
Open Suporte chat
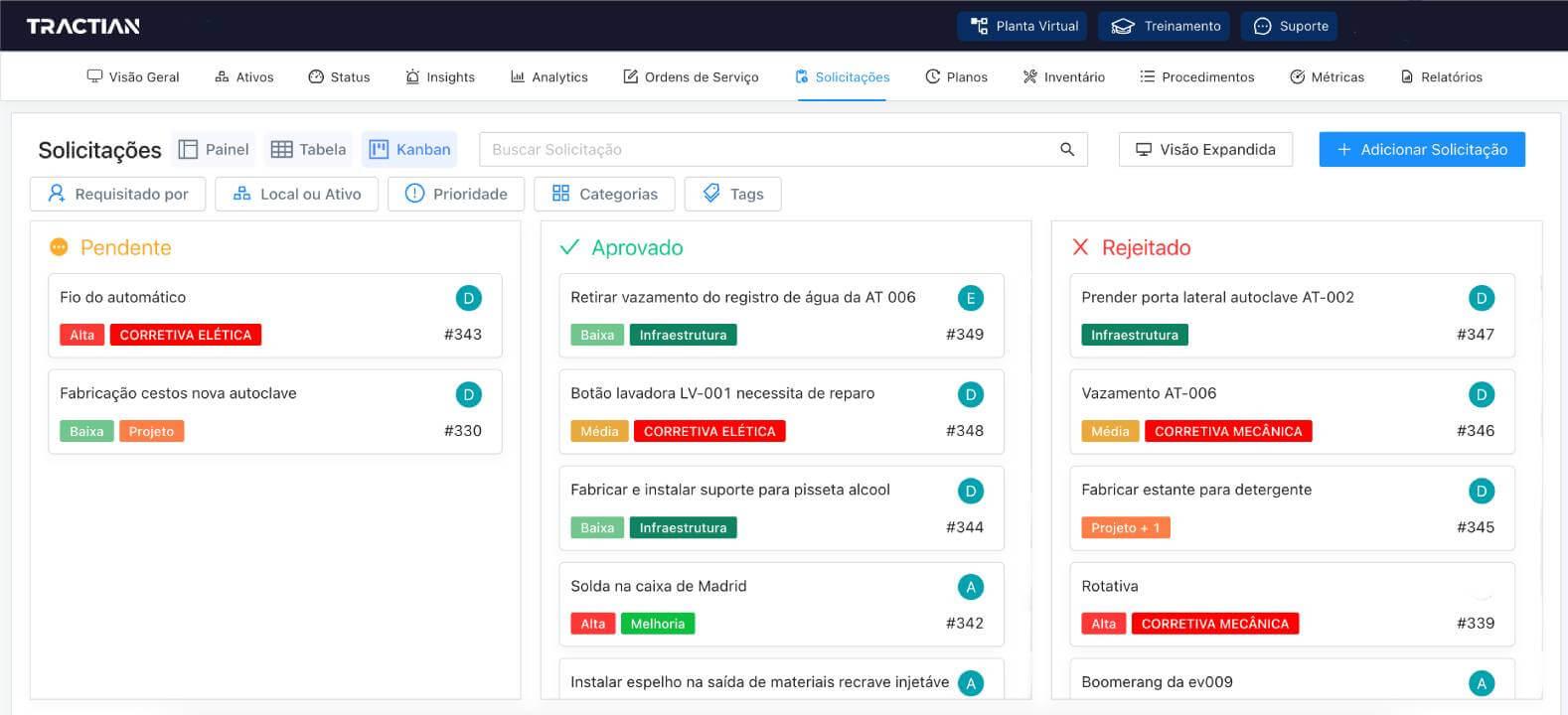(1289, 26)
